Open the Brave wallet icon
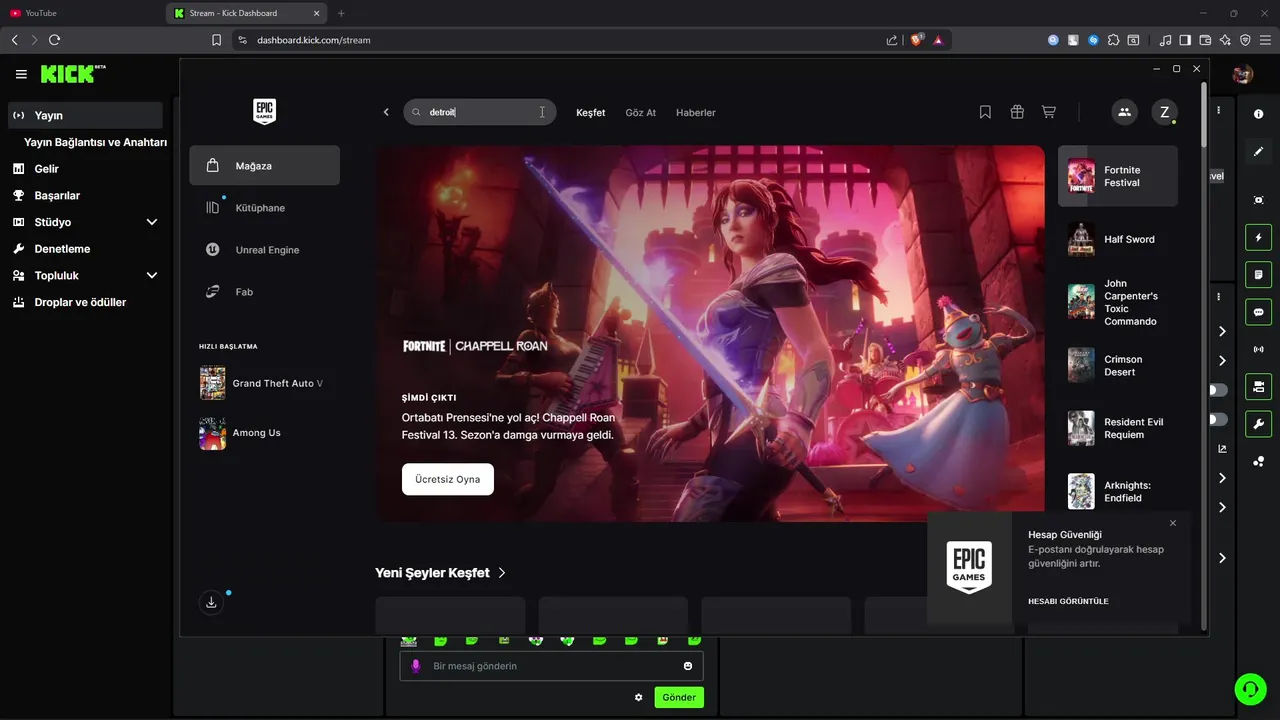This screenshot has width=1280, height=720. tap(1205, 40)
